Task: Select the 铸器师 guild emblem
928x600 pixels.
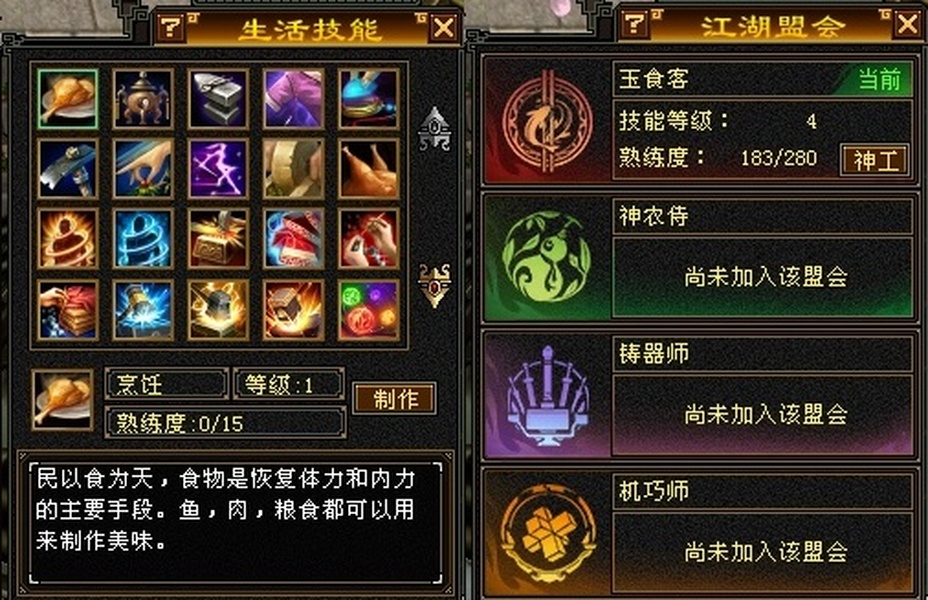Action: pos(547,395)
